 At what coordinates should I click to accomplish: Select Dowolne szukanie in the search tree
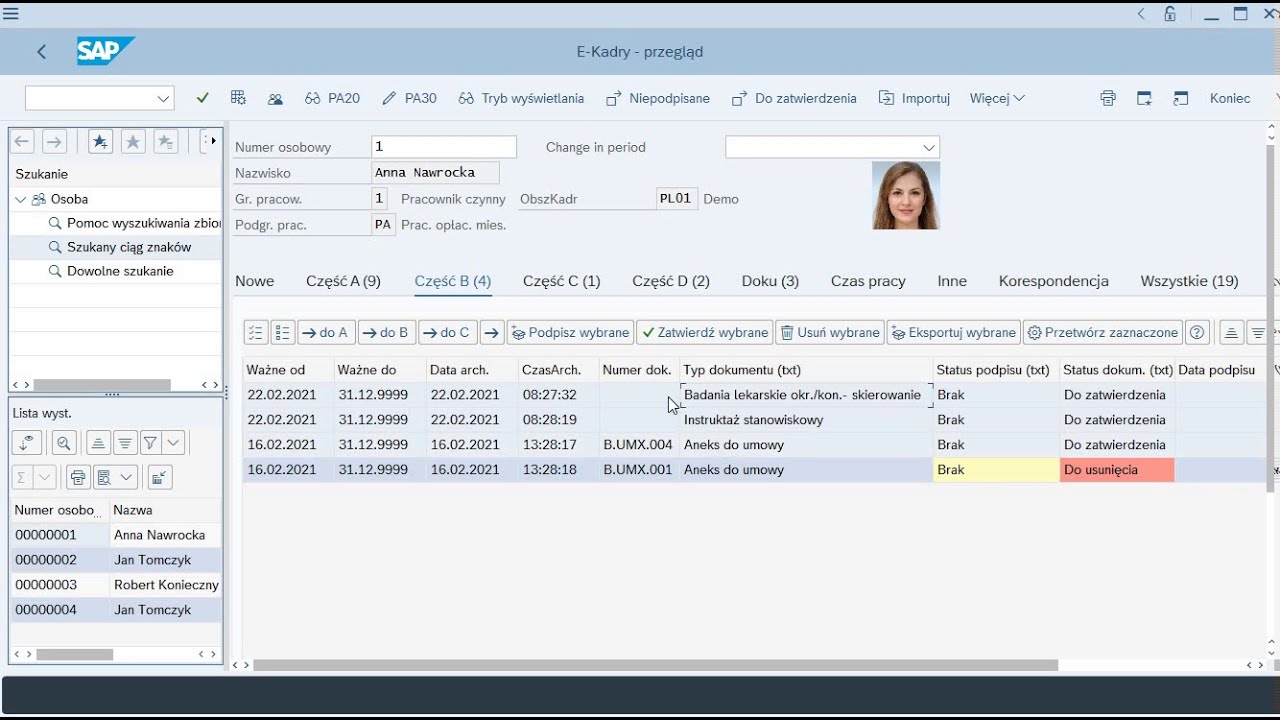point(120,271)
